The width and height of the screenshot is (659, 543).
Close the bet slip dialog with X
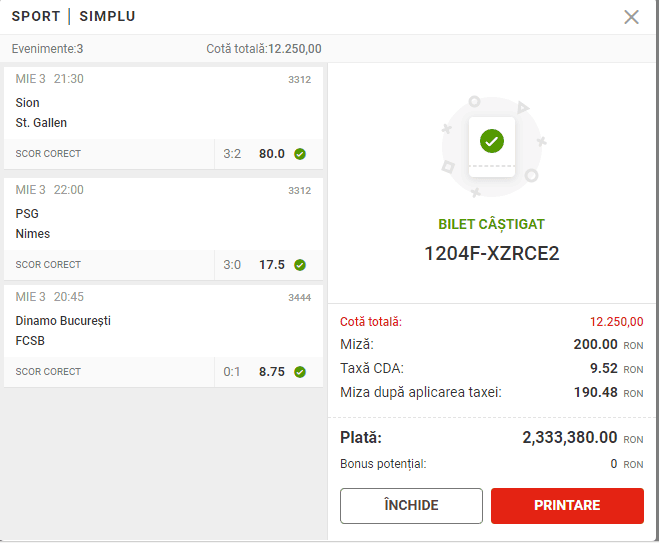(x=631, y=17)
